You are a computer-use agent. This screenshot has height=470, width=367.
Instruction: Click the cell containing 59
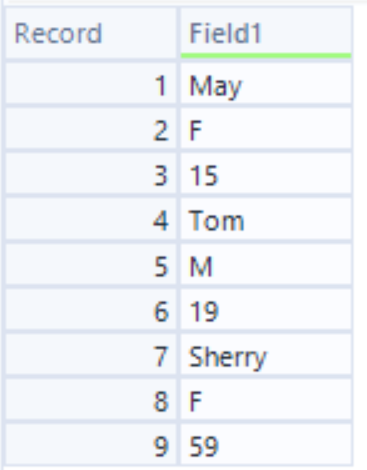point(266,446)
